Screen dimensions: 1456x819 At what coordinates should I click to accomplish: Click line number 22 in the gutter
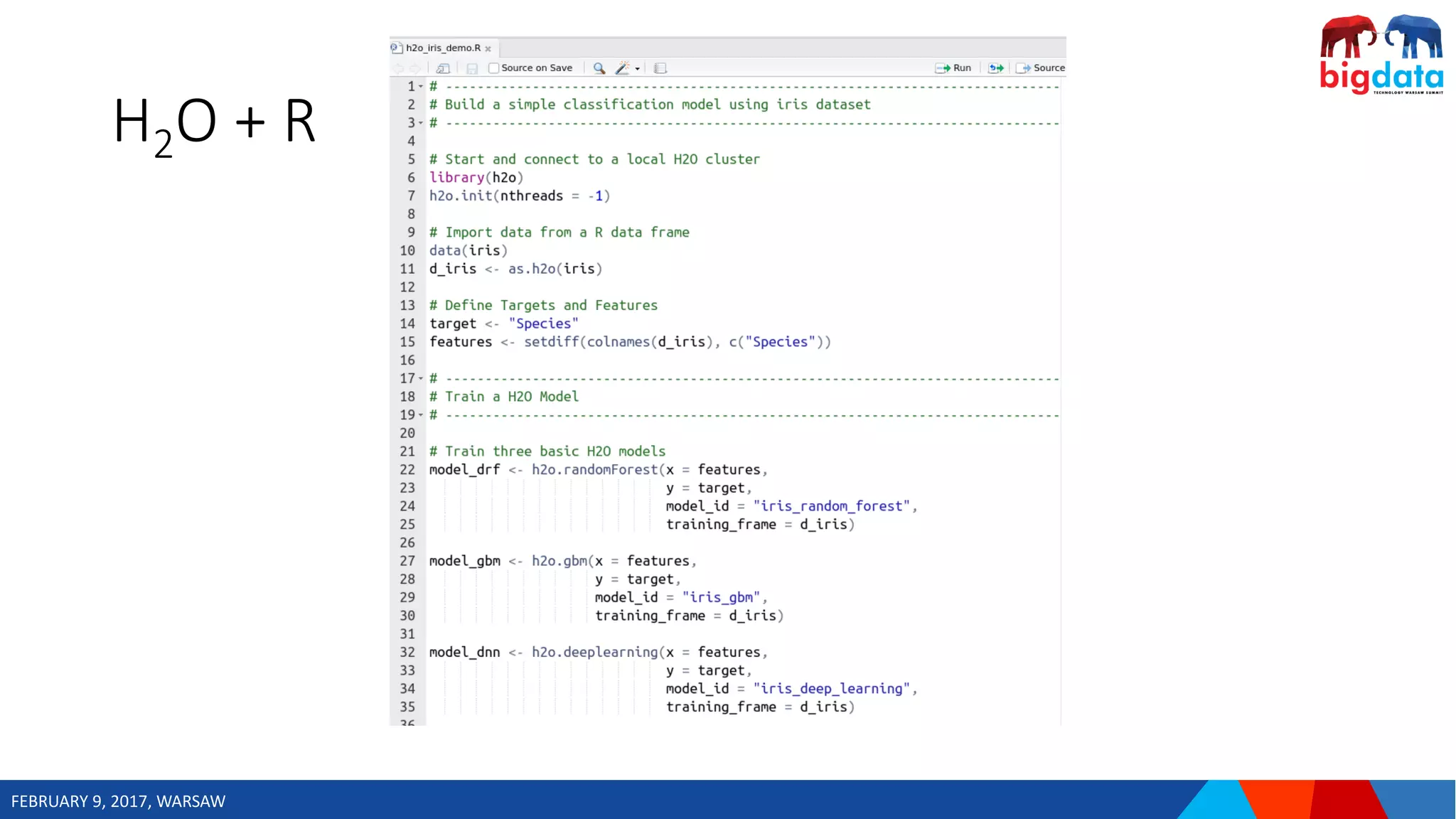click(407, 470)
